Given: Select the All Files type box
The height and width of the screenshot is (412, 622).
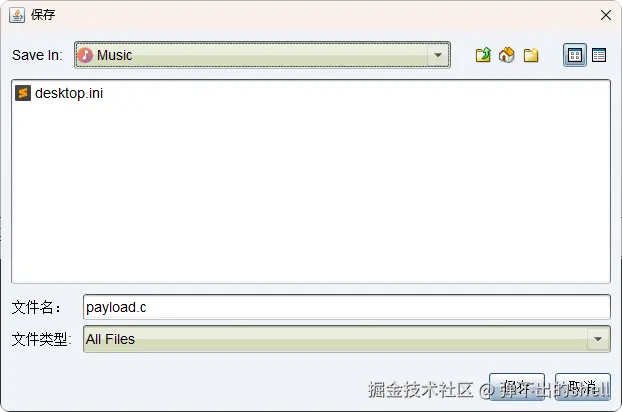Looking at the screenshot, I should point(347,339).
